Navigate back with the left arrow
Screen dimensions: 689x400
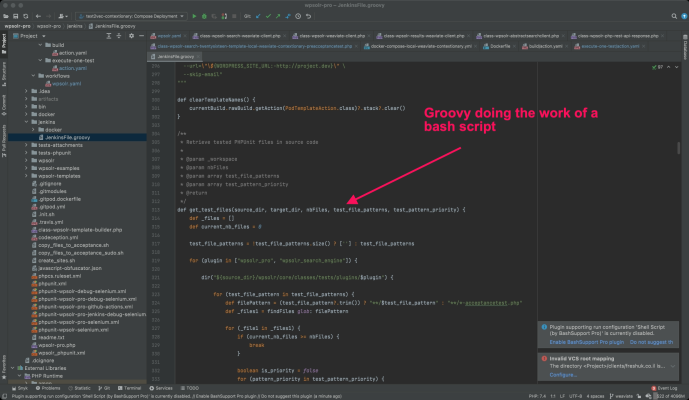38,16
